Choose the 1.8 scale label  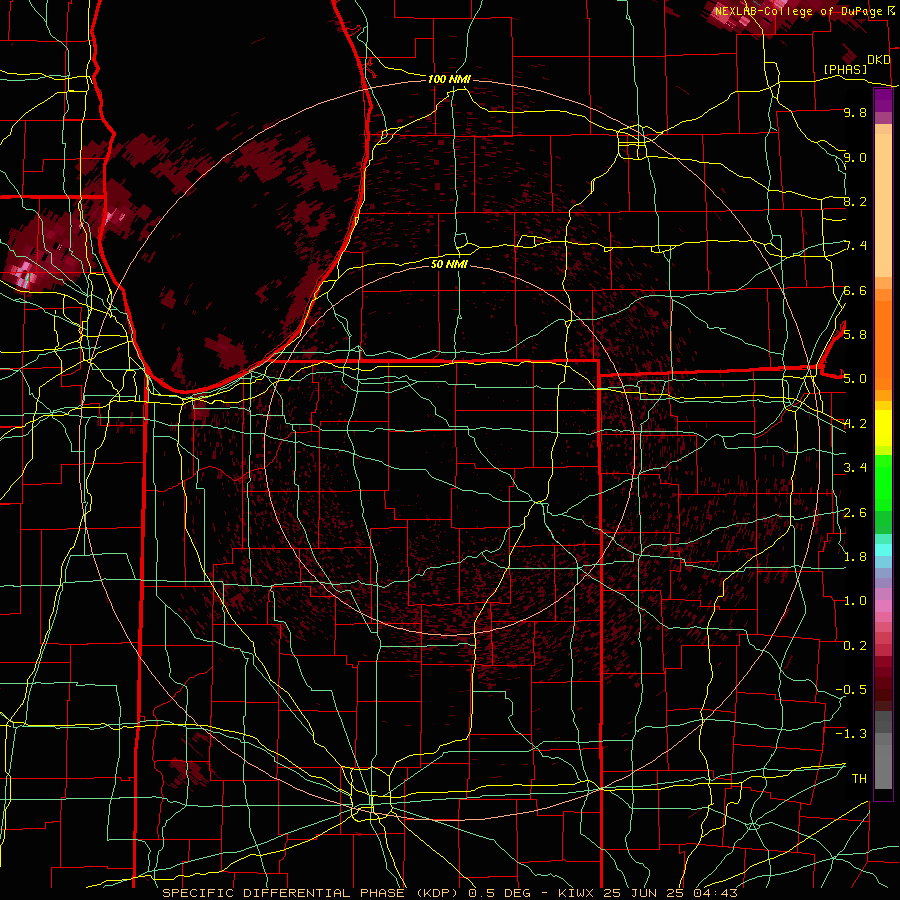855,557
